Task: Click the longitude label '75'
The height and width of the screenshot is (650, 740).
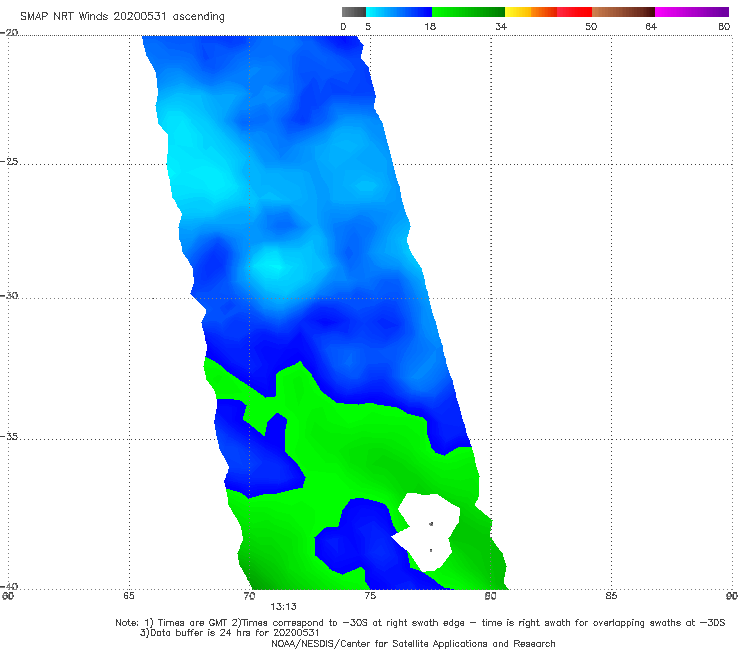Action: coord(370,596)
